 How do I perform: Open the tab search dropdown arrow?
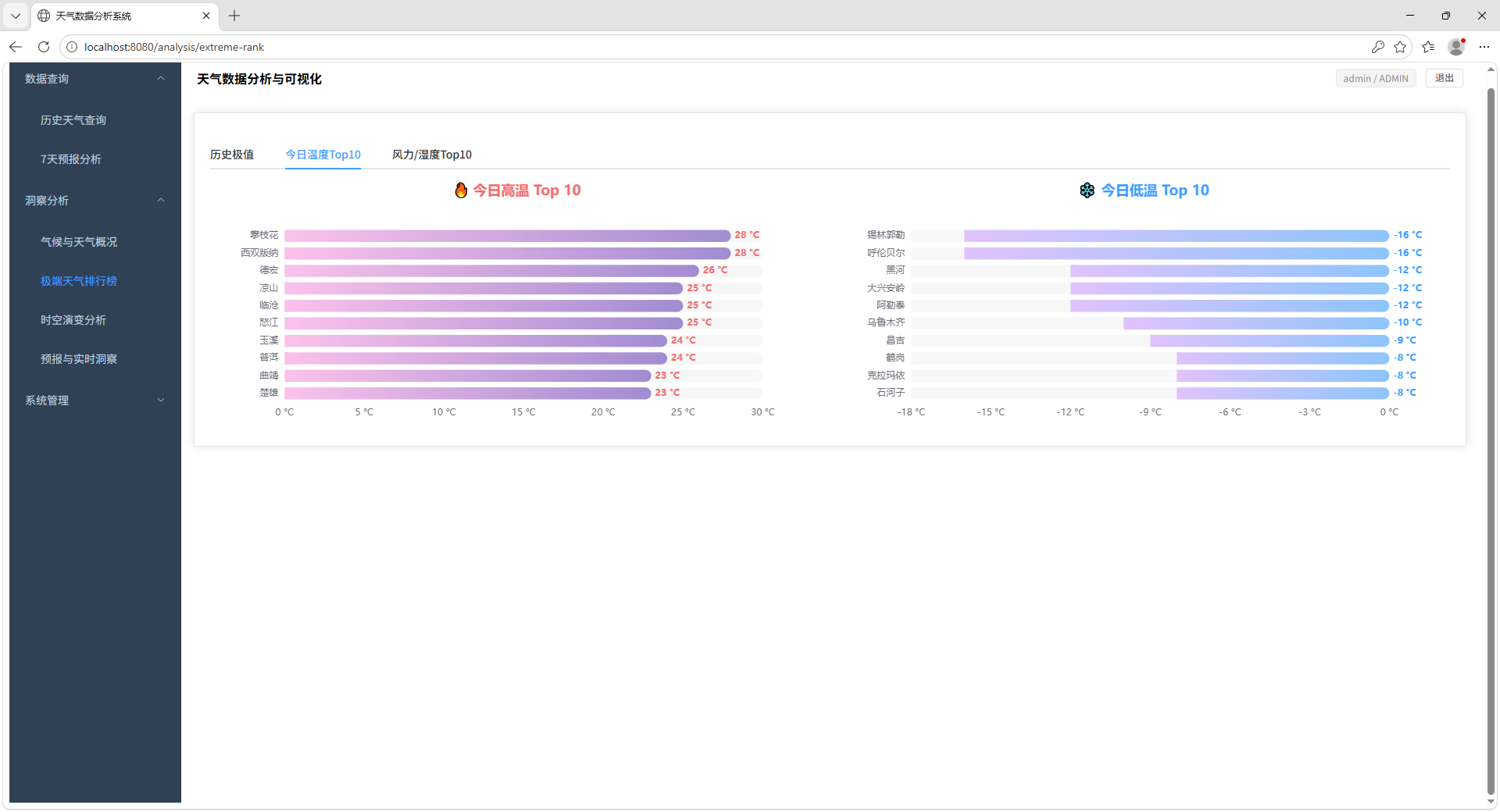point(16,16)
